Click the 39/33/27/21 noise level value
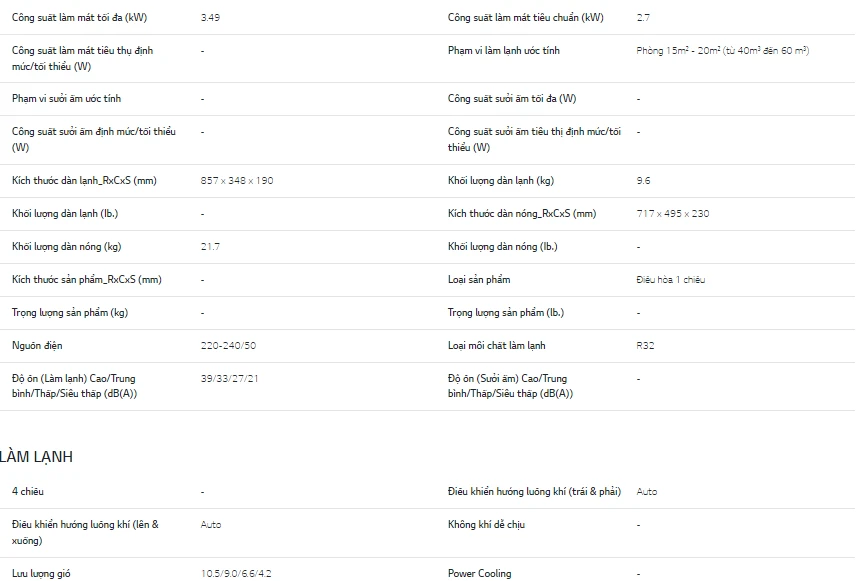This screenshot has width=862, height=581. coord(230,379)
